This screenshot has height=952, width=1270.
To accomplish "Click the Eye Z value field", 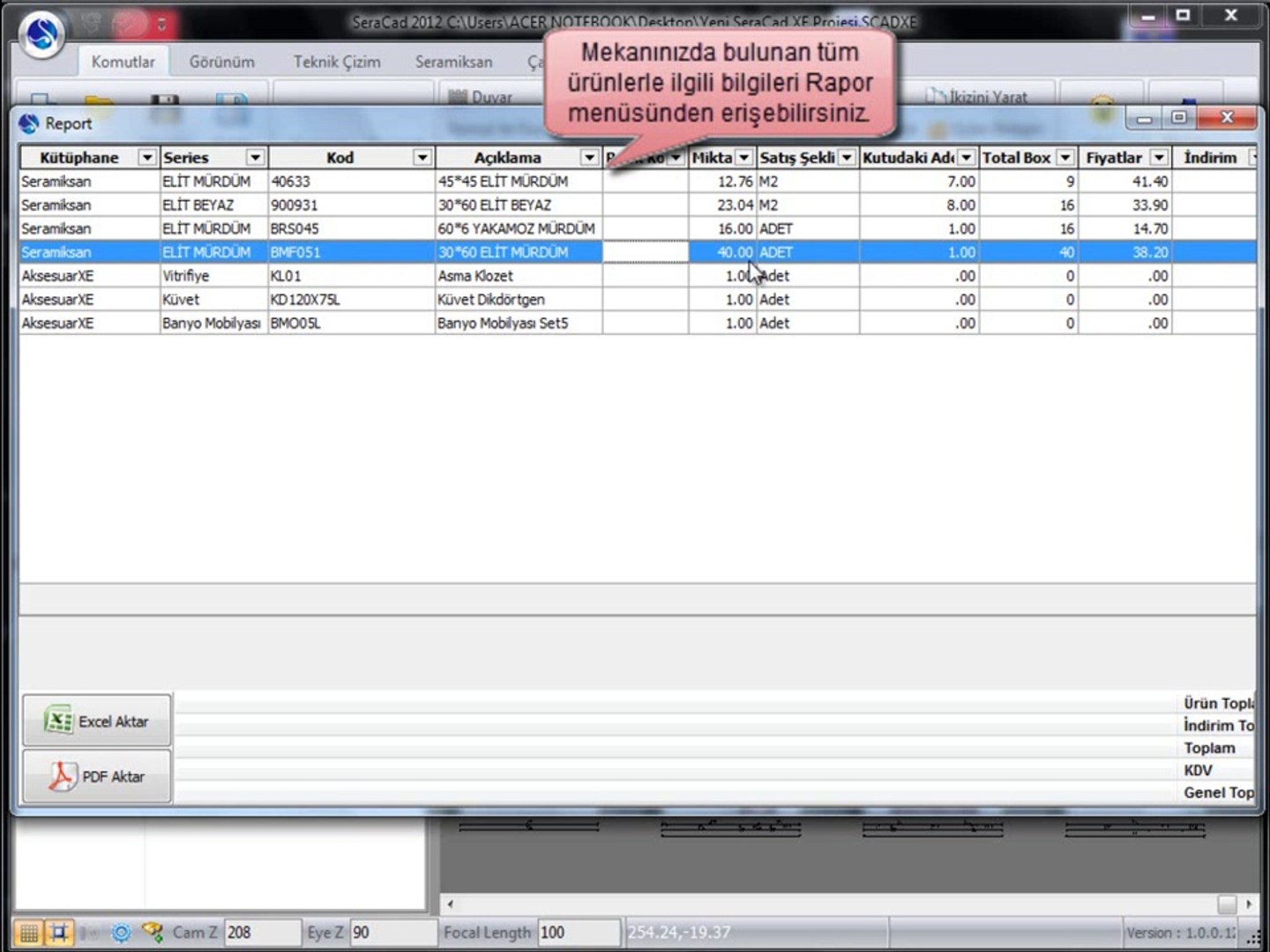I will coord(392,933).
